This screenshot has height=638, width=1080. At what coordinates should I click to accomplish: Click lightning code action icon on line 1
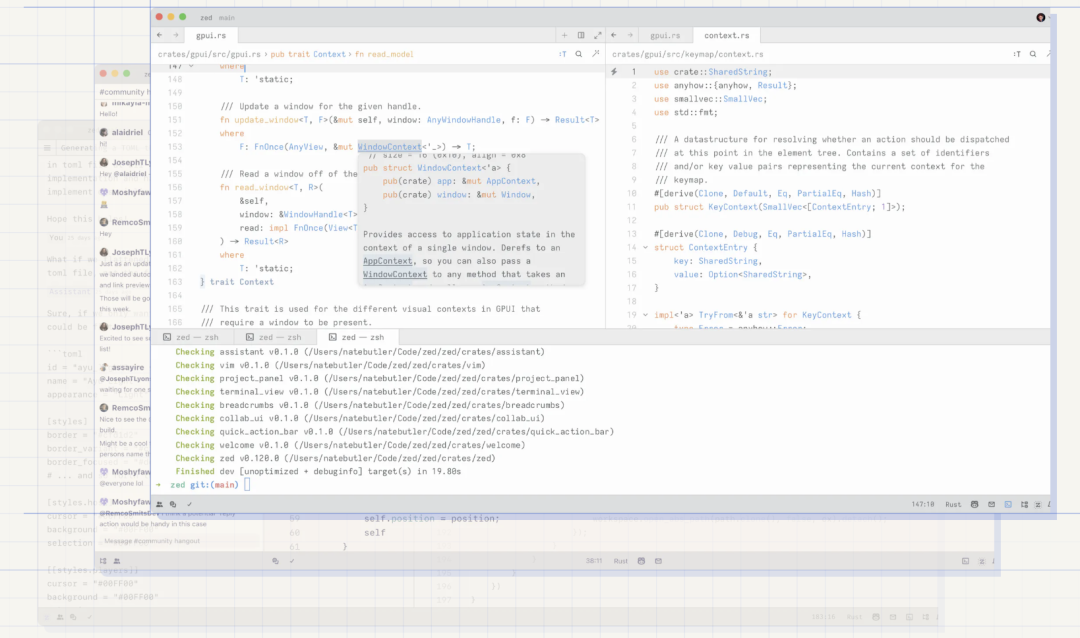(x=614, y=72)
